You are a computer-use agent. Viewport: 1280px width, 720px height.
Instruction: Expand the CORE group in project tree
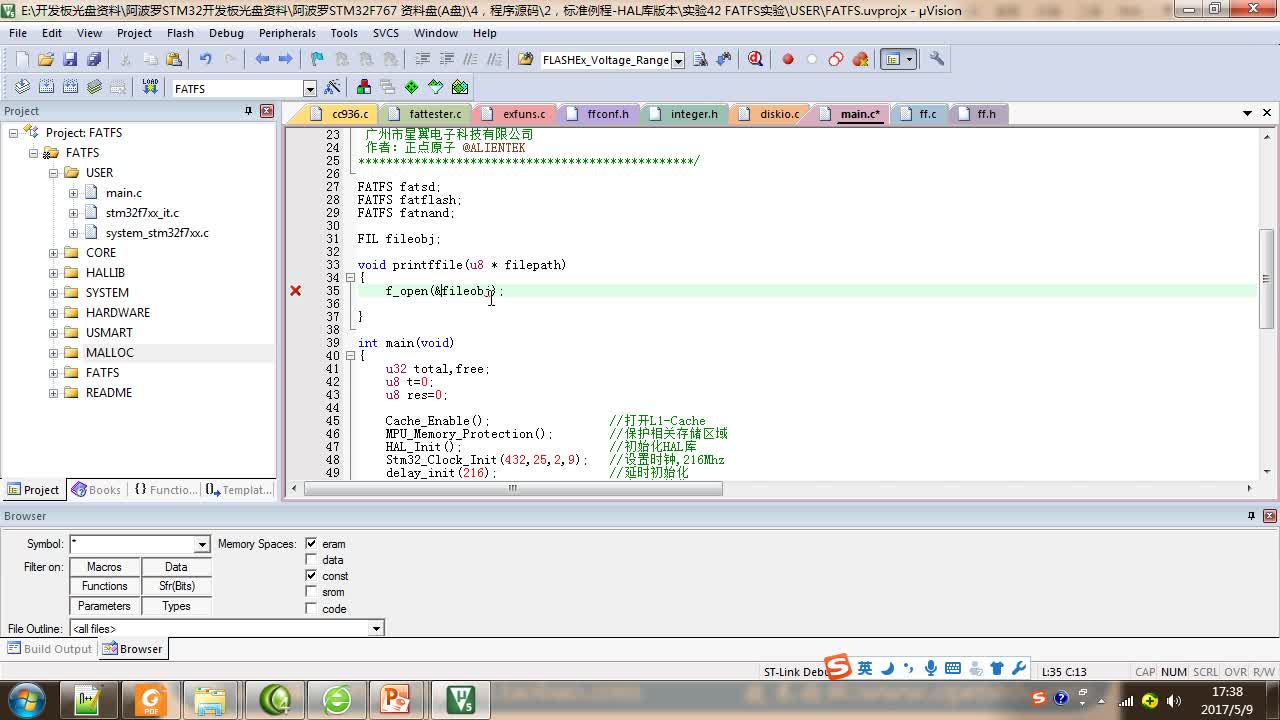coord(53,253)
